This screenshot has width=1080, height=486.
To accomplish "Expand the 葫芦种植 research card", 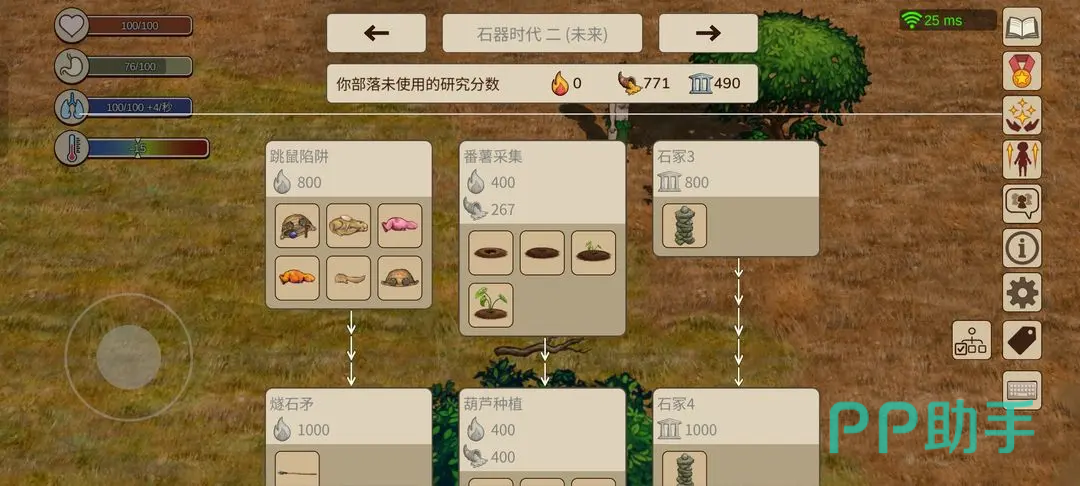I will tap(542, 437).
